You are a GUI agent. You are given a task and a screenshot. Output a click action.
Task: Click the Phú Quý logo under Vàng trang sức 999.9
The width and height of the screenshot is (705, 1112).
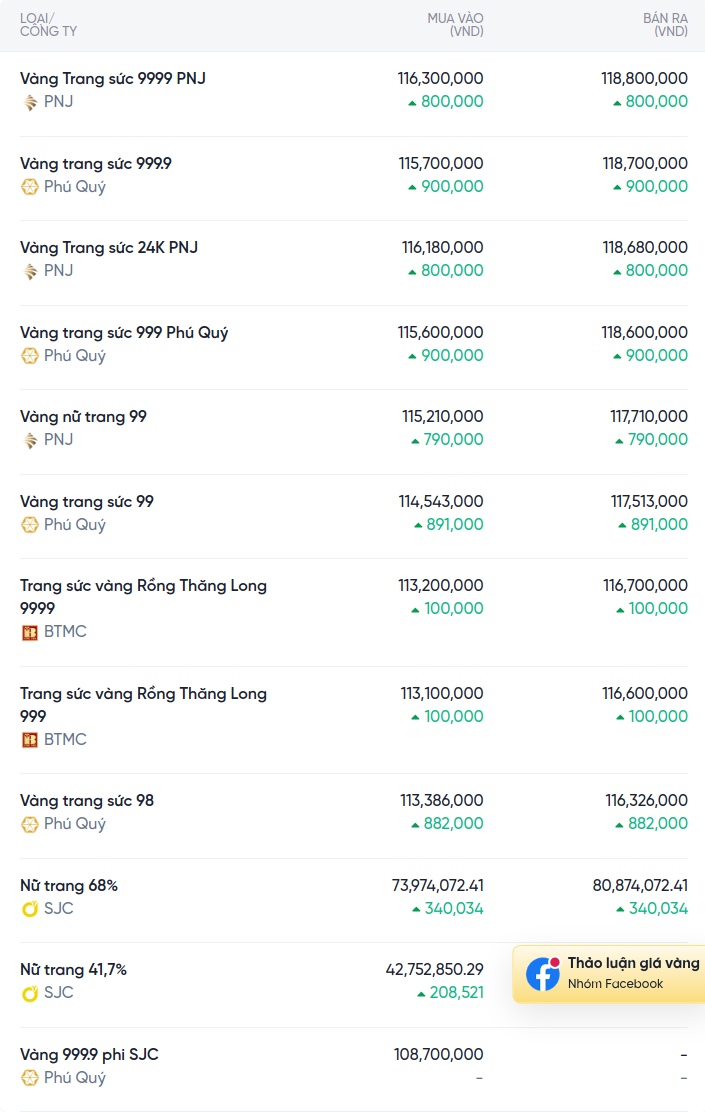coord(30,187)
